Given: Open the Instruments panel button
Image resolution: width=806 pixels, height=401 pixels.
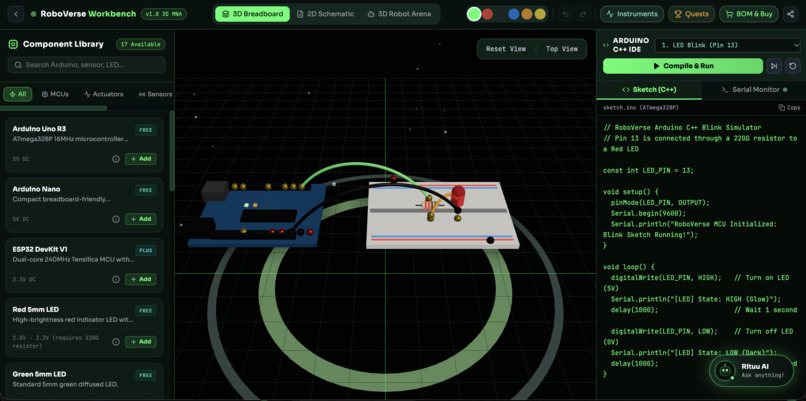Looking at the screenshot, I should click(x=632, y=14).
